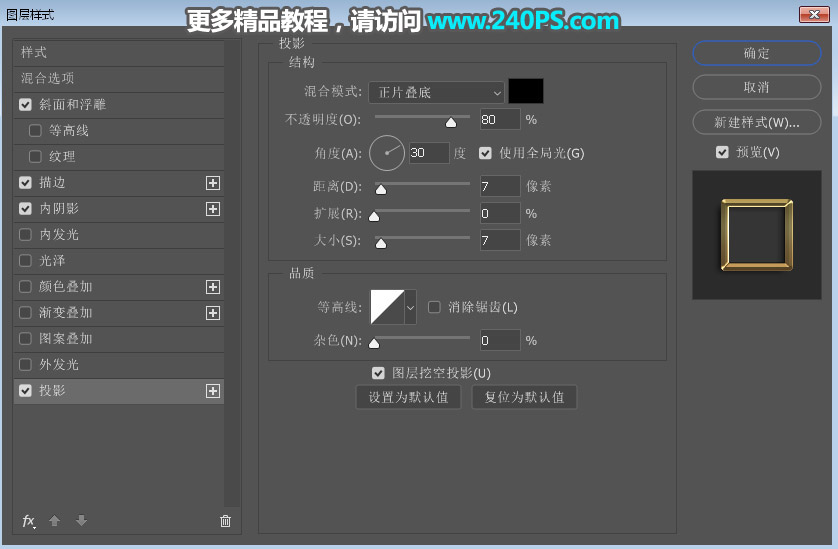838x549 pixels.
Task: Select the 内发光 row label
Action: [59, 235]
